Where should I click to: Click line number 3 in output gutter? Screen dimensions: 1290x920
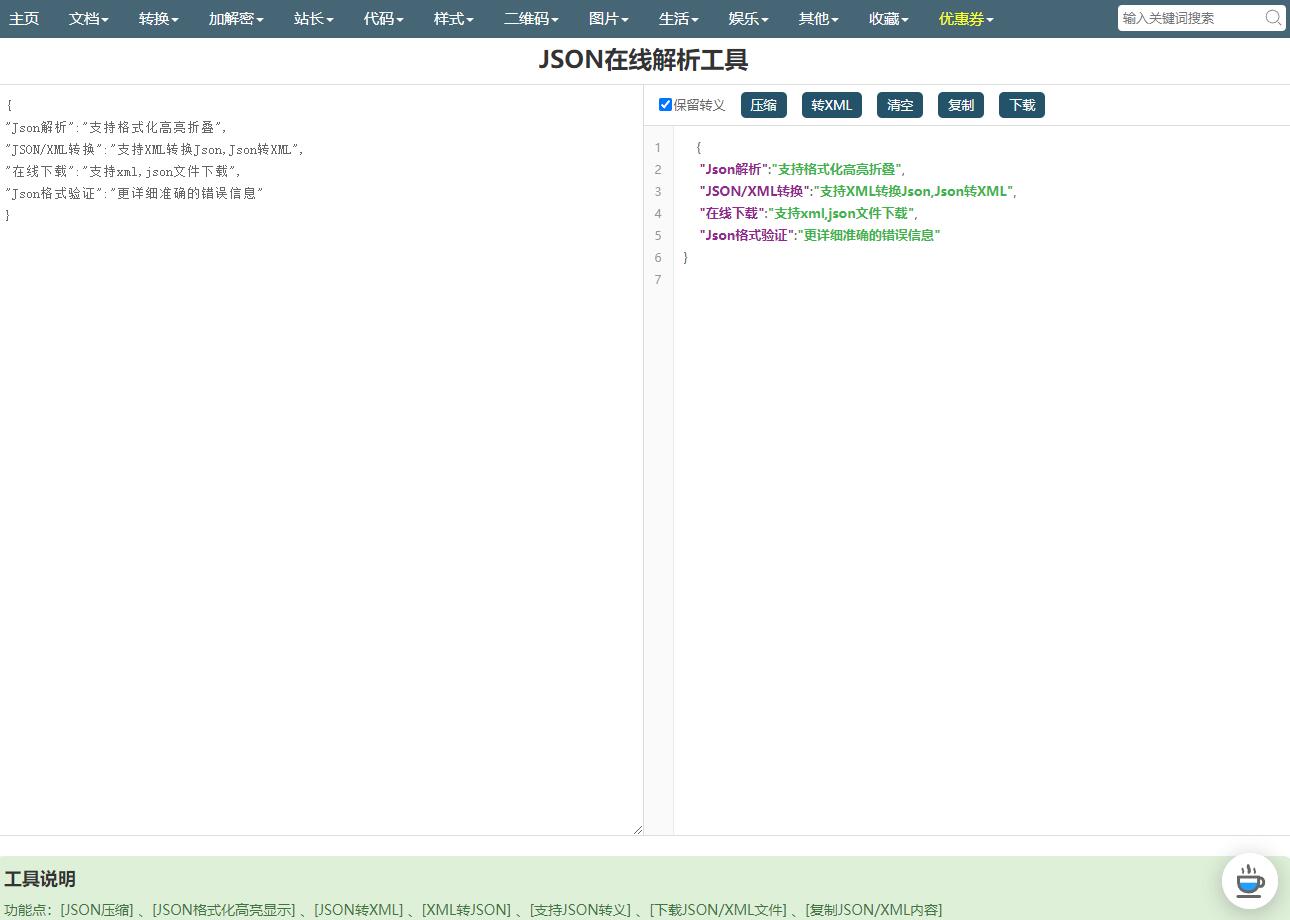tap(658, 191)
